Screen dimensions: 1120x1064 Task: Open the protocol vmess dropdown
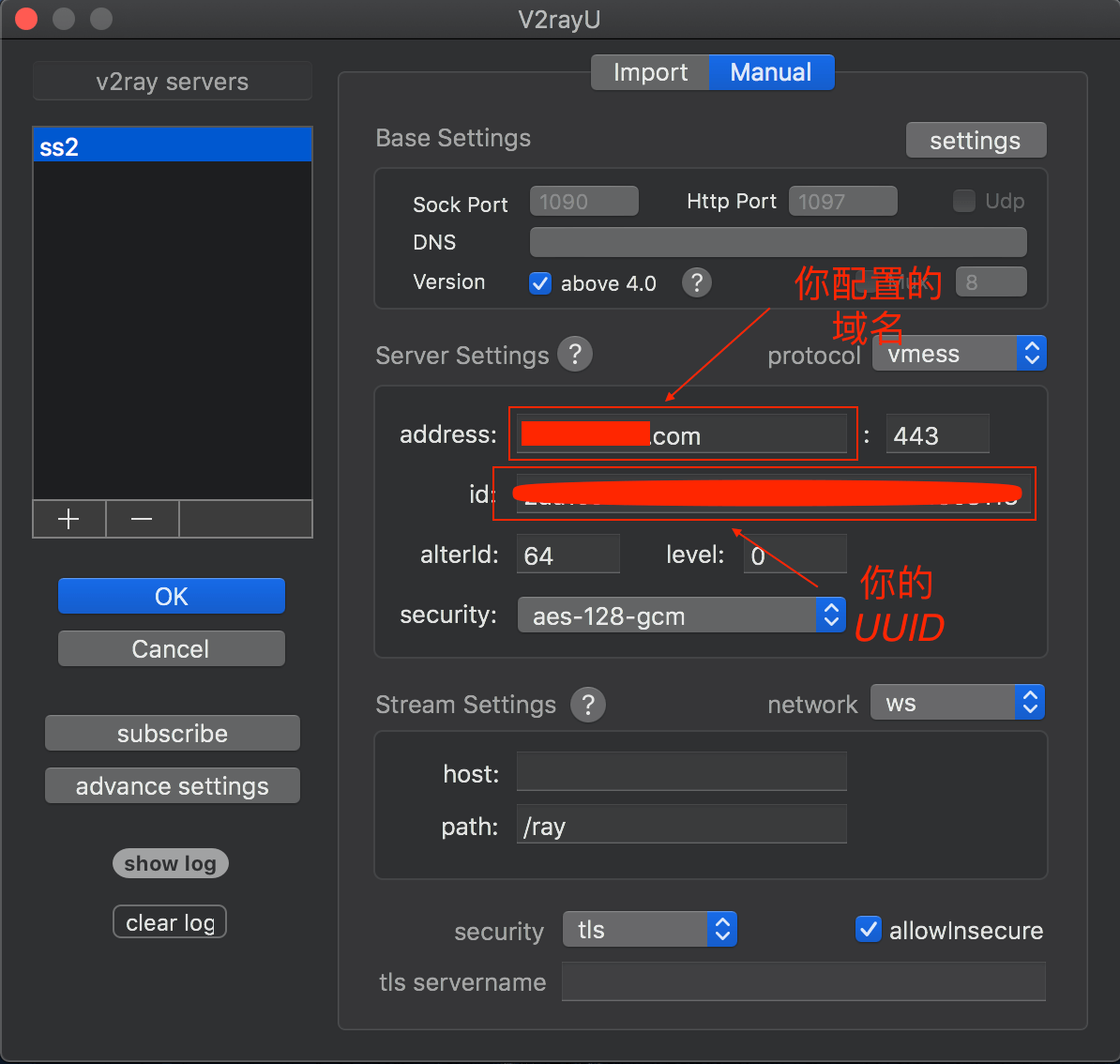point(960,354)
